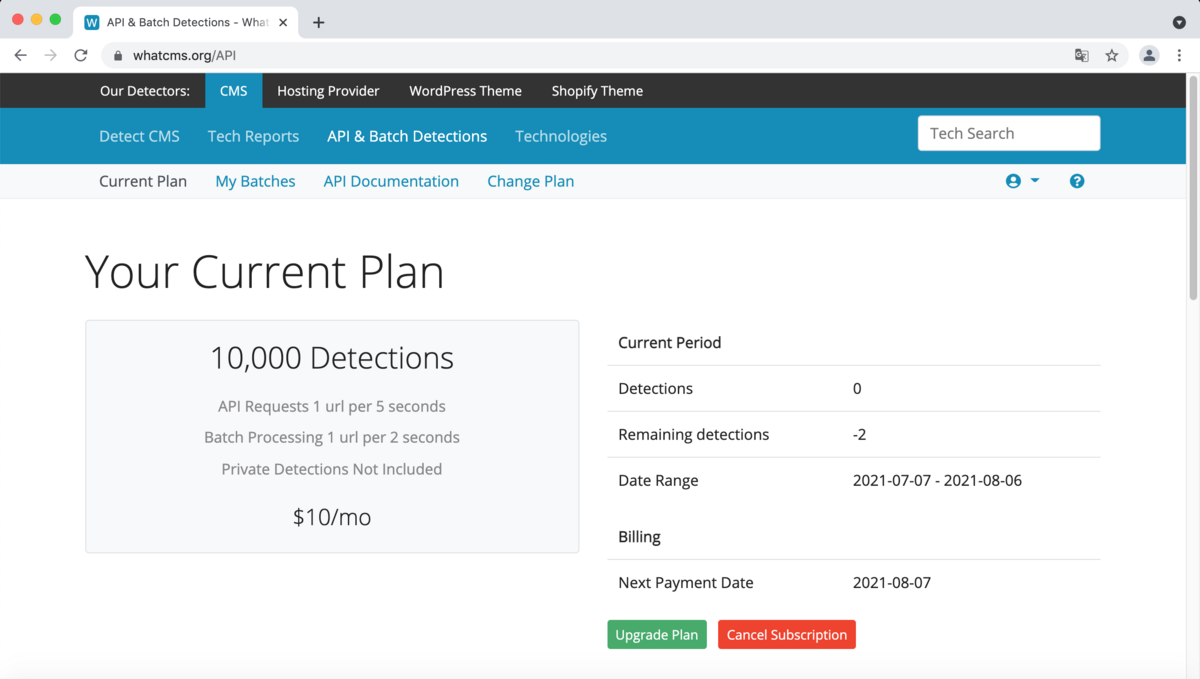Focus the Tech Search input field

click(1008, 133)
